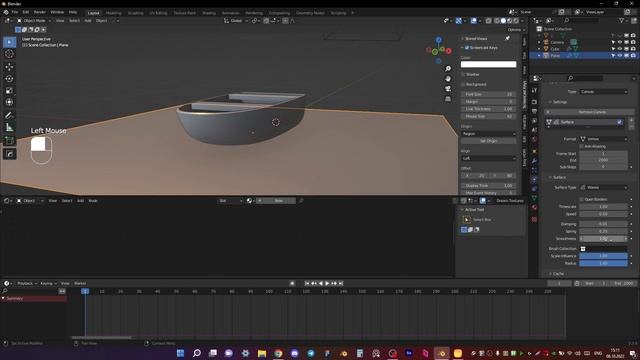Viewport: 640px width, 360px height.
Task: Open Object Data properties green tab
Action: click(x=534, y=198)
